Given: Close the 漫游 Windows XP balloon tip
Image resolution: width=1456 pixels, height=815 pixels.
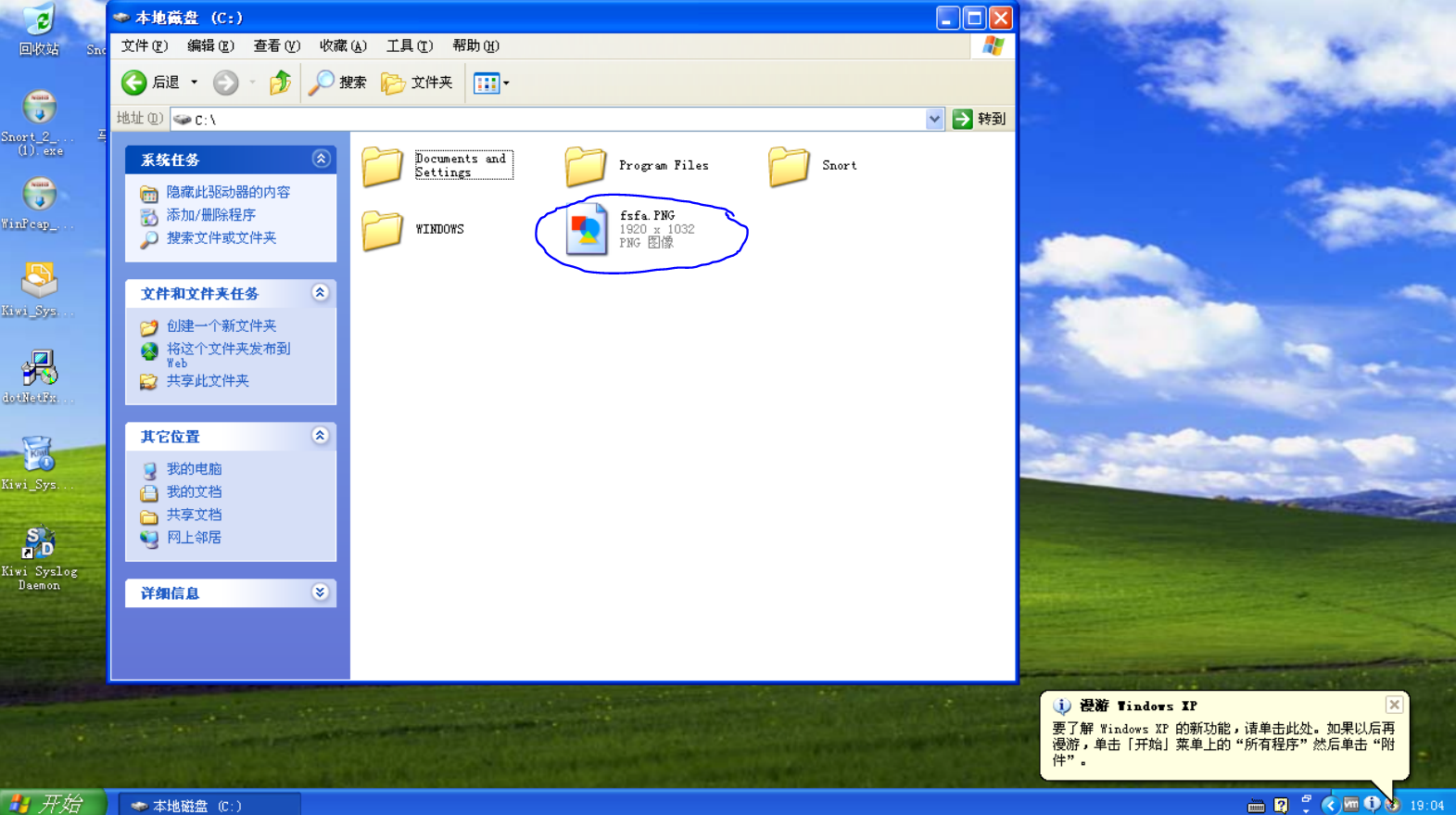Looking at the screenshot, I should tap(1394, 705).
